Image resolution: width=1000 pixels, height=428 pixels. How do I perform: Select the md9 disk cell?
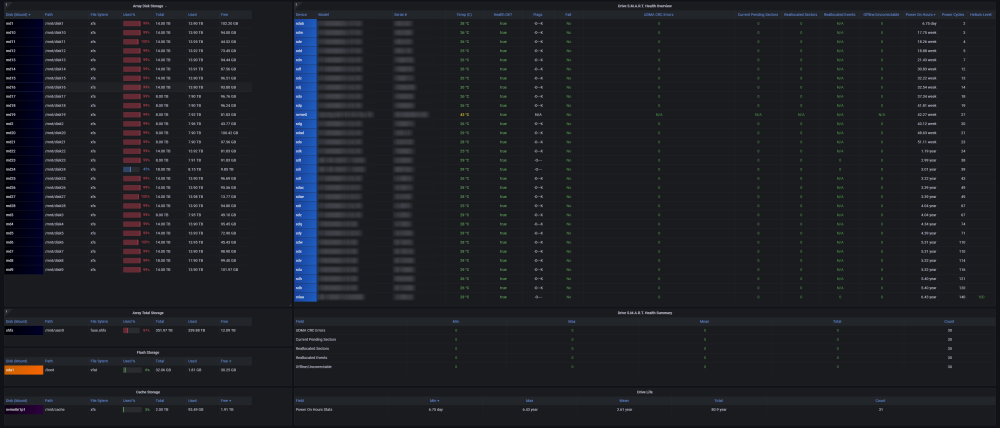24,270
